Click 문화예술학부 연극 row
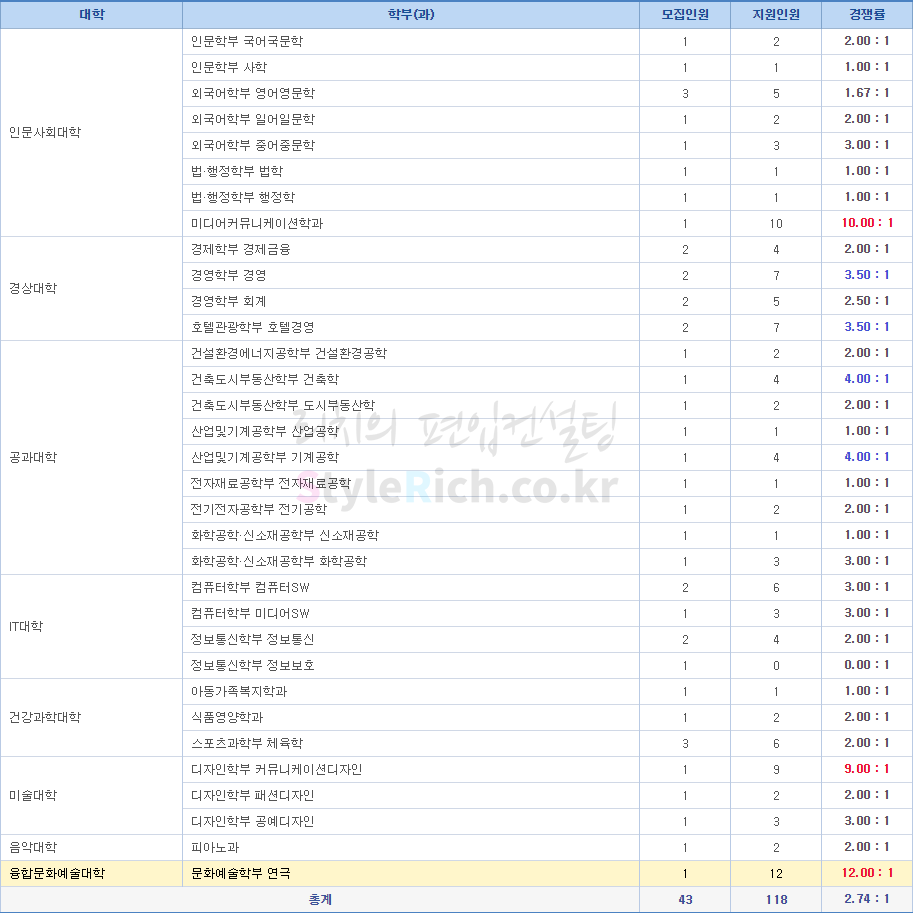Viewport: 913px width, 913px height. pos(547,873)
